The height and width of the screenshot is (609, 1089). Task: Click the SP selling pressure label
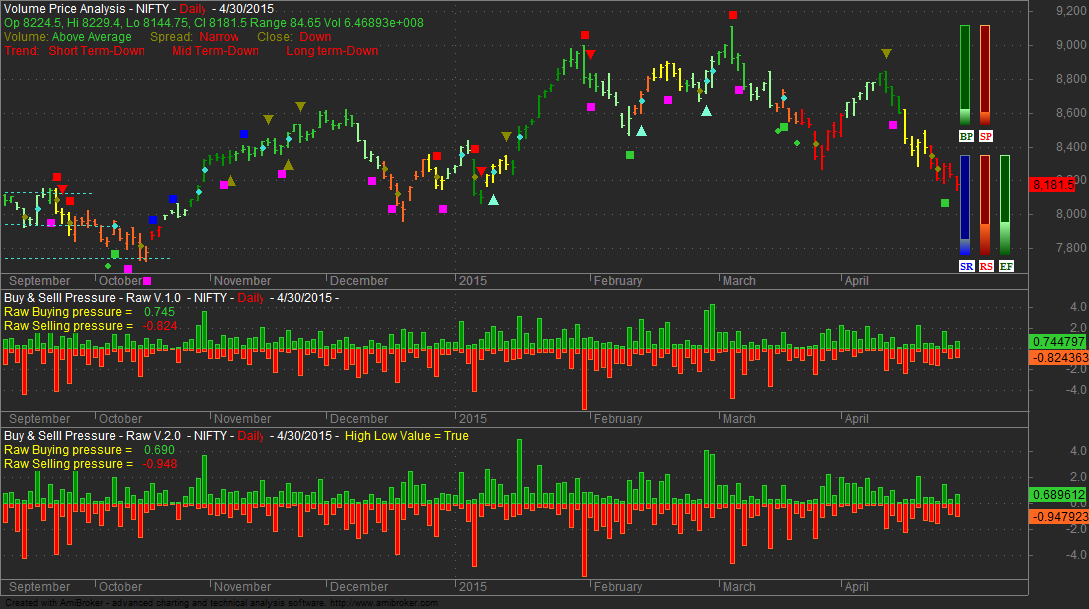[x=986, y=136]
